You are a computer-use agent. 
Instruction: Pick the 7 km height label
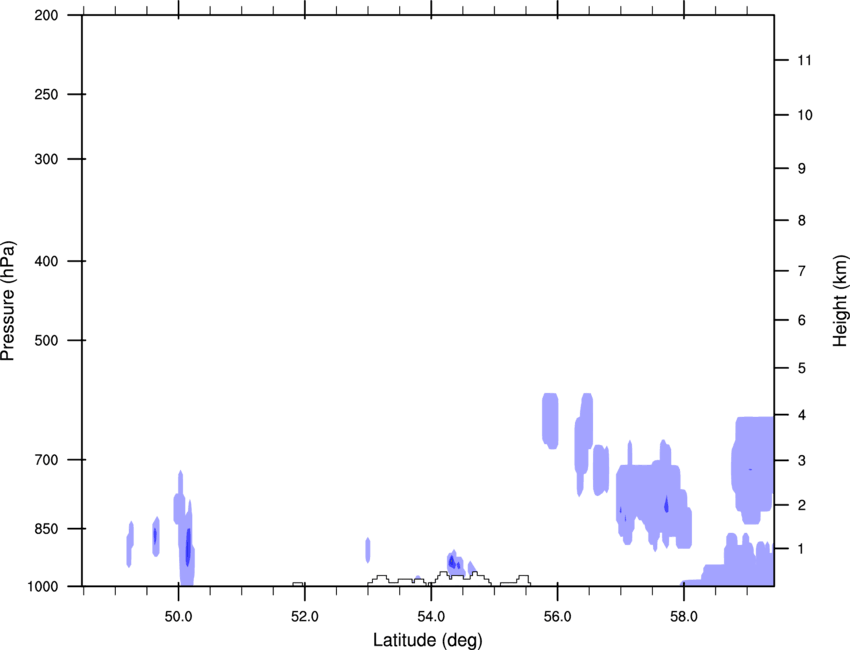click(x=802, y=271)
